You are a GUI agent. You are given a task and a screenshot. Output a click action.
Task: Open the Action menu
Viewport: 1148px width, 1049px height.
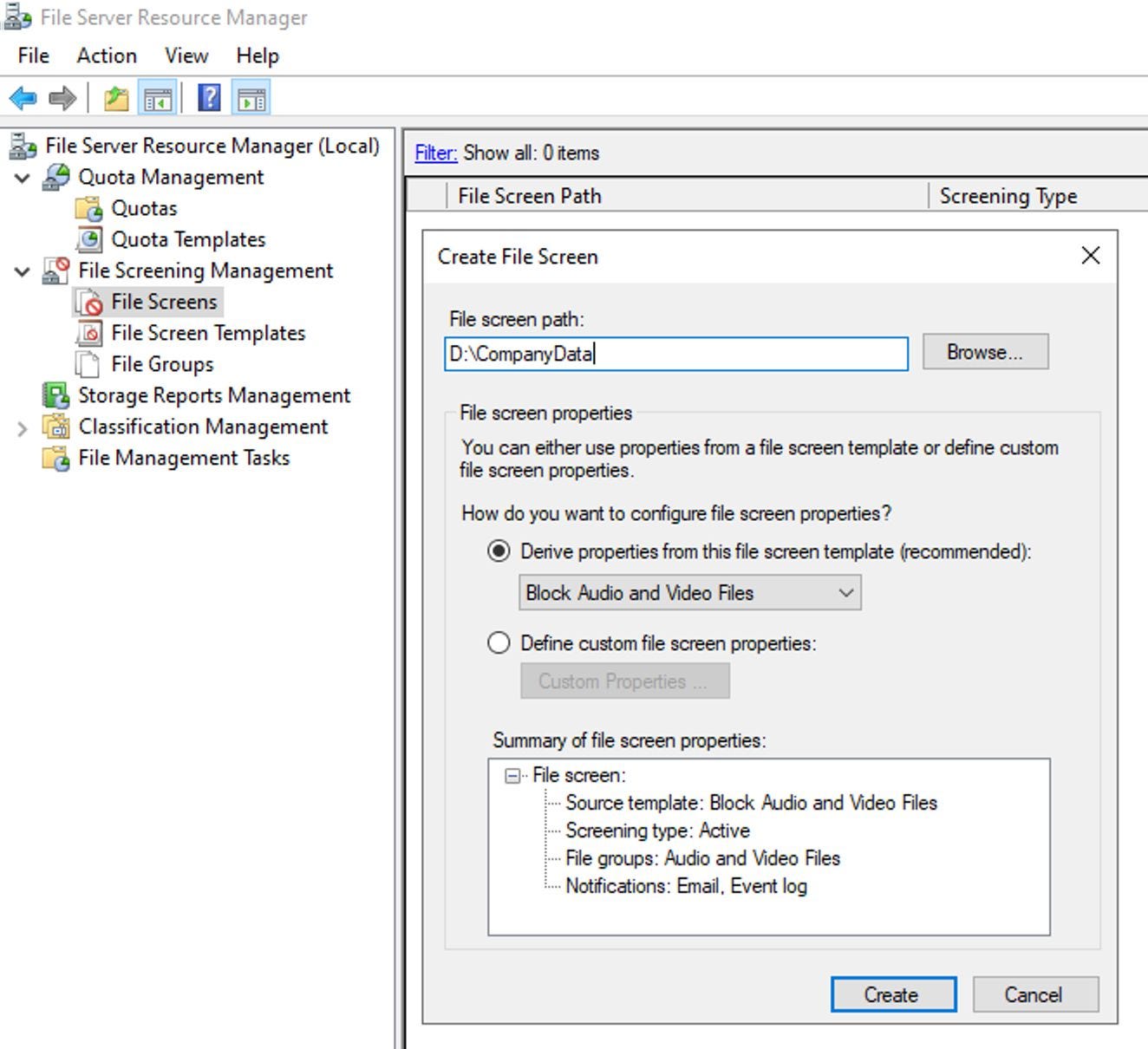[107, 55]
